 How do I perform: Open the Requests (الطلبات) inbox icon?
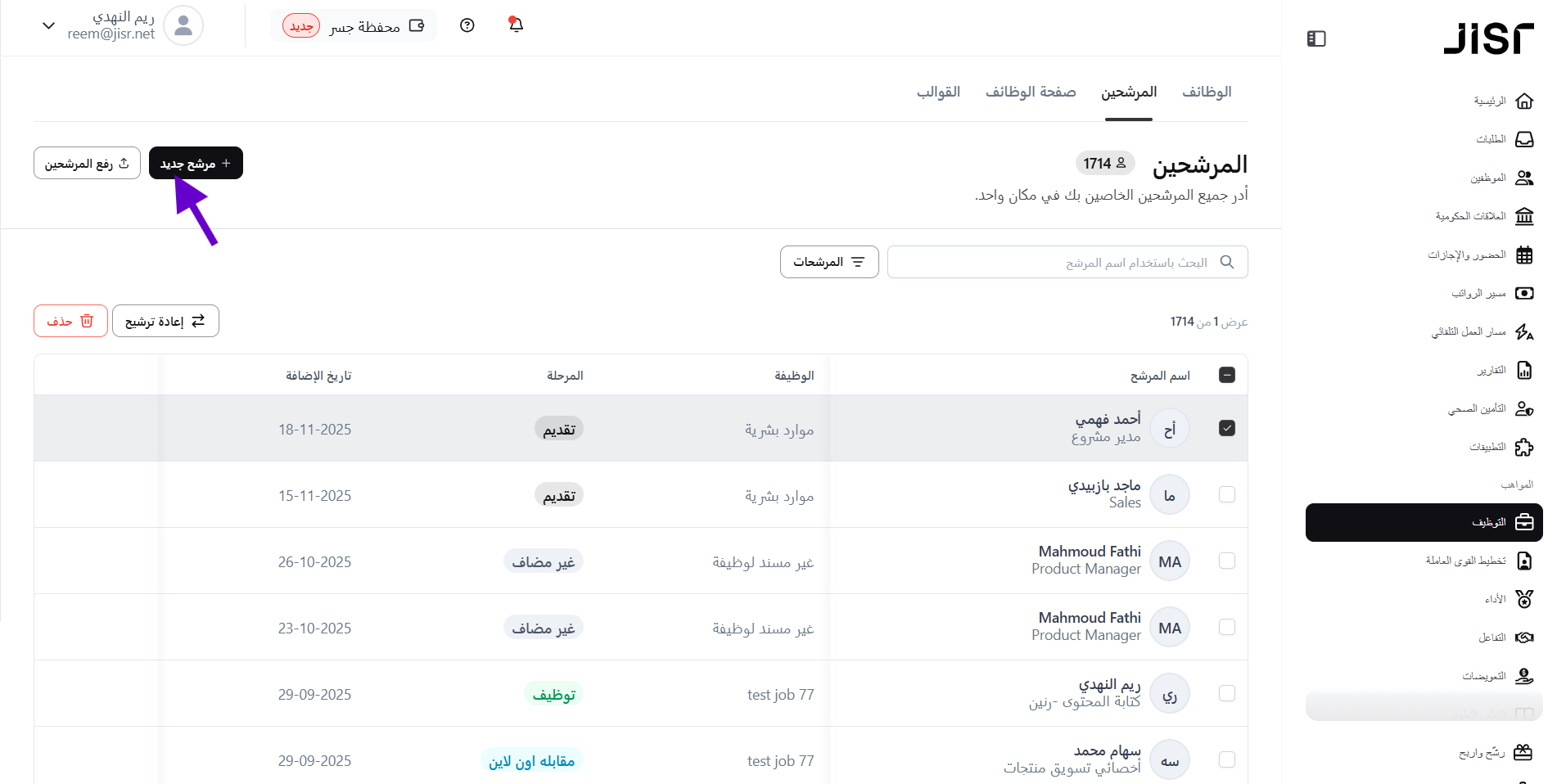click(x=1523, y=140)
